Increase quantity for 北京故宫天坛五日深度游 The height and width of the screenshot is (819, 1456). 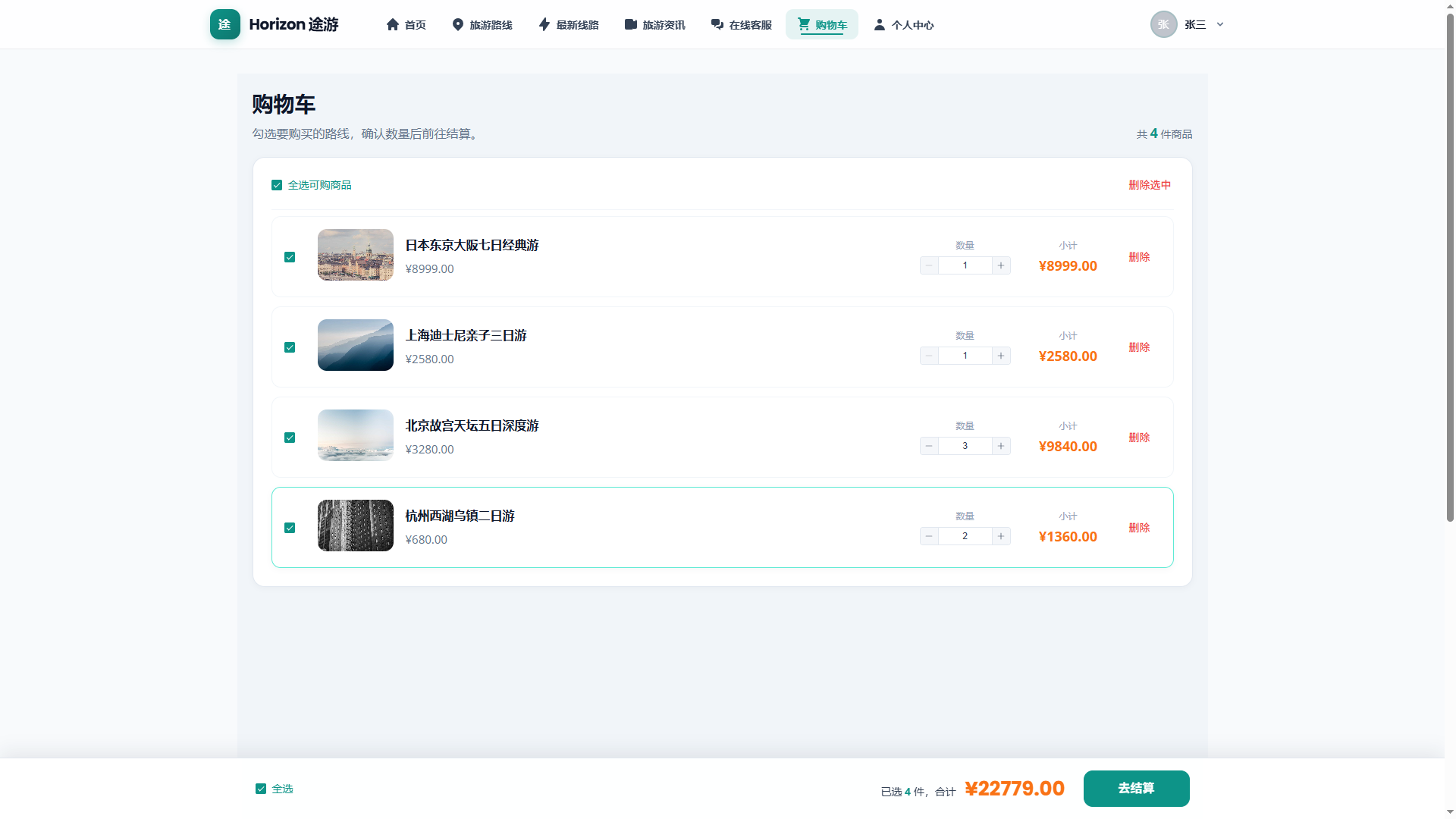[x=1001, y=446]
